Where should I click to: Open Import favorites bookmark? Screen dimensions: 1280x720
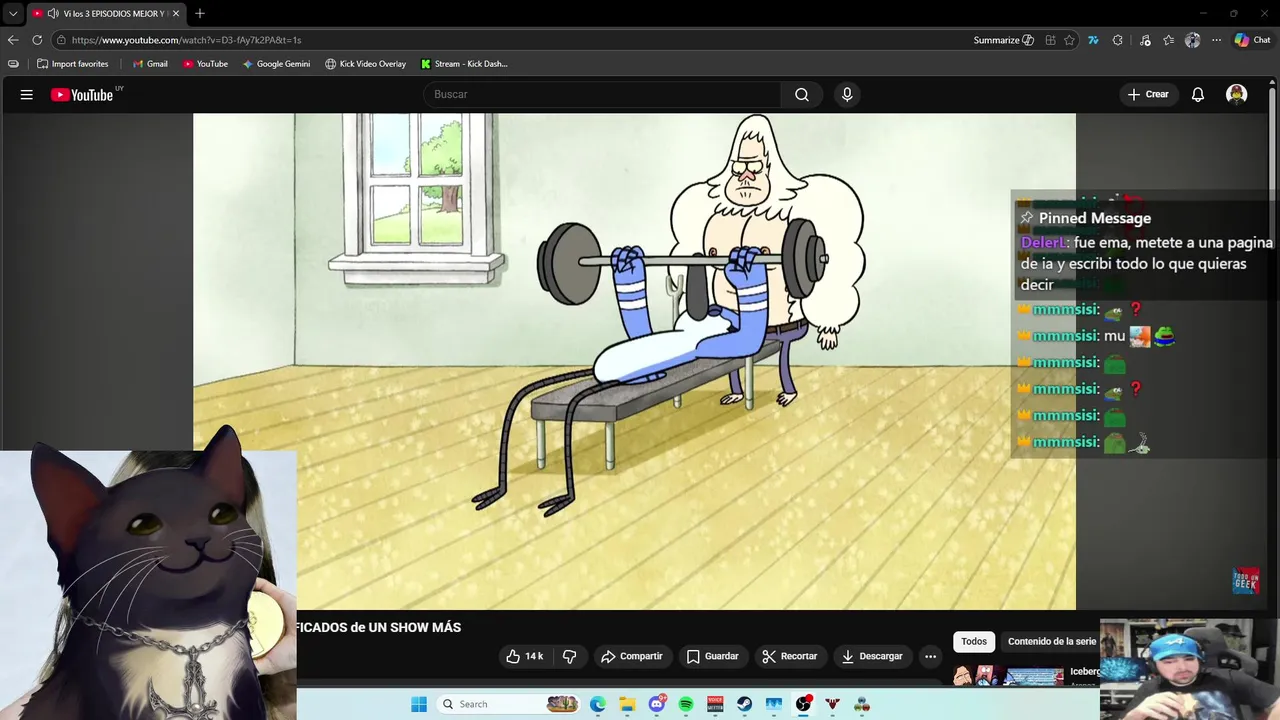pyautogui.click(x=72, y=64)
